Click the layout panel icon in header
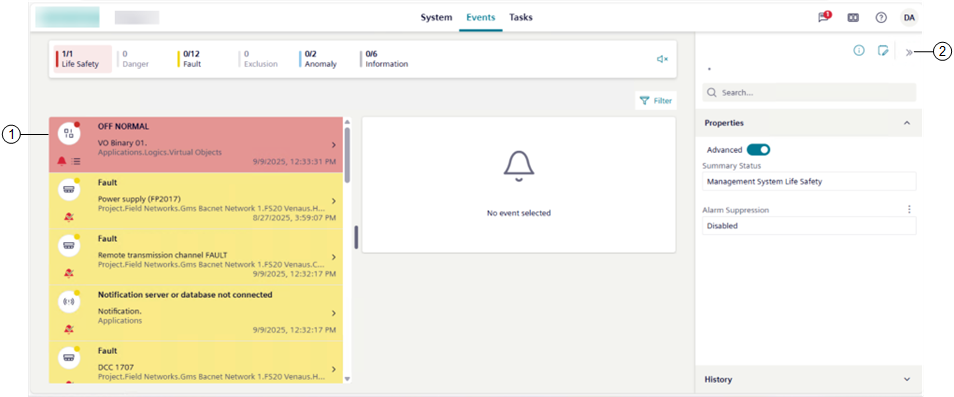Screen dimensions: 954x397 coord(853,18)
